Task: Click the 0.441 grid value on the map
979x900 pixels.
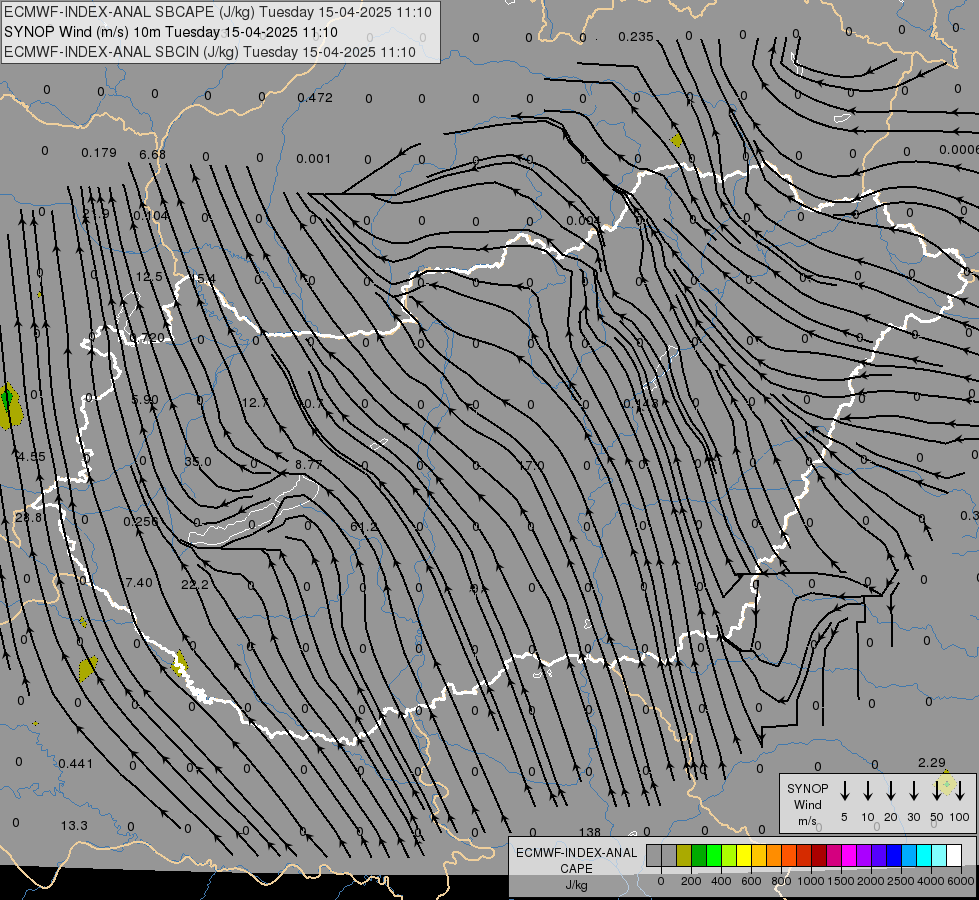Action: (76, 763)
